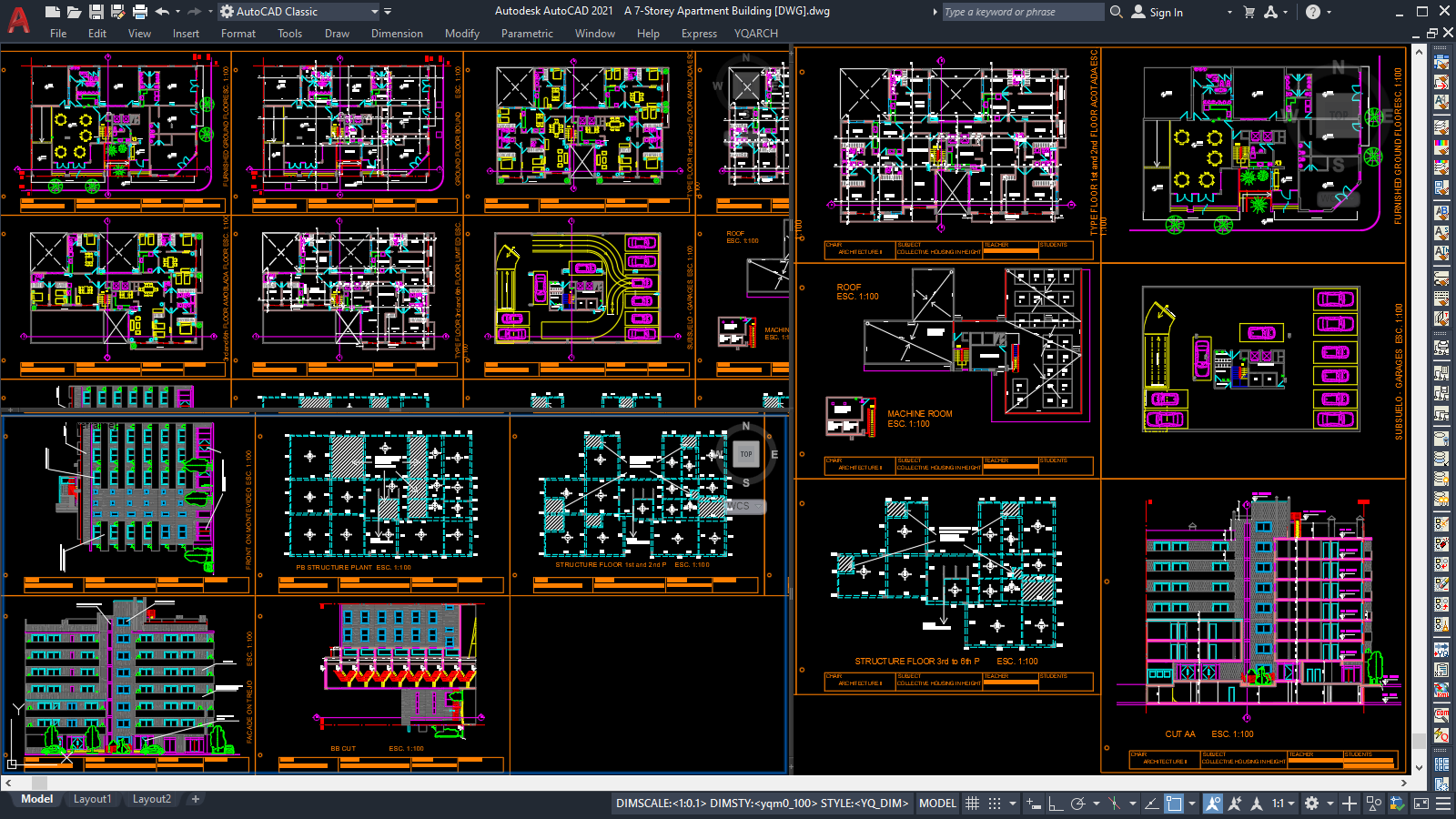This screenshot has width=1456, height=819.
Task: Select the Save icon on the Standard toolbar
Action: 95,12
